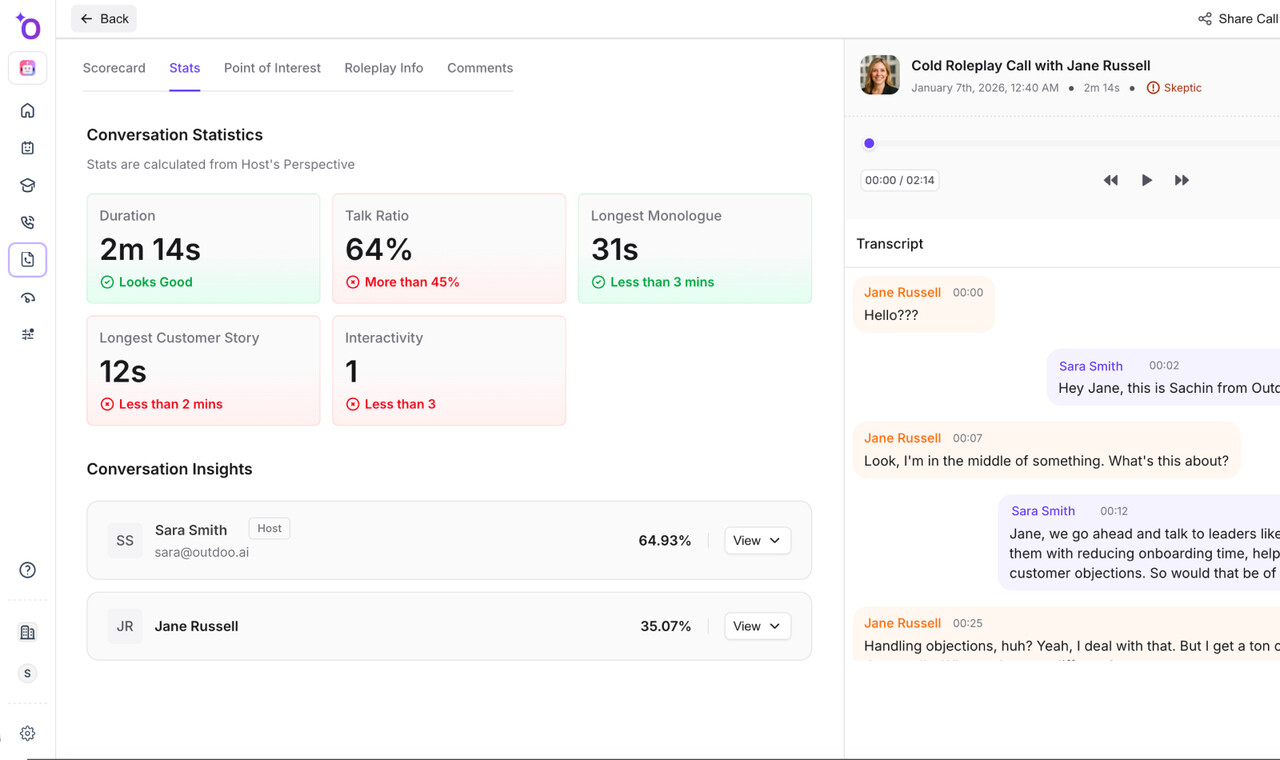Click the 00:02 Sara Smith transcript message
Screen dimensions: 1280x760
pos(1163,378)
